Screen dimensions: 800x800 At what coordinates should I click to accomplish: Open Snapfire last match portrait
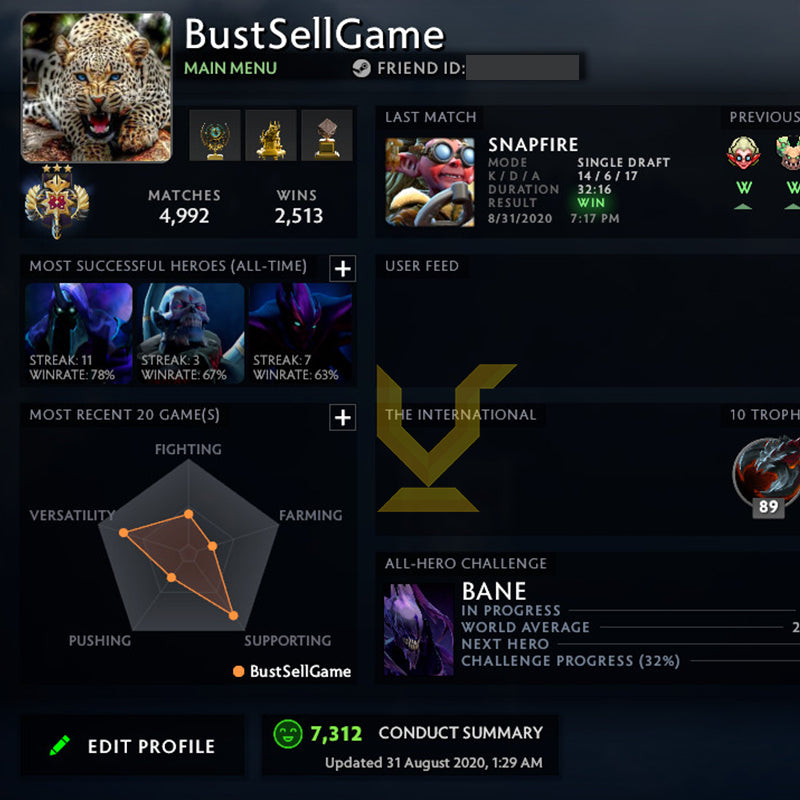point(430,182)
